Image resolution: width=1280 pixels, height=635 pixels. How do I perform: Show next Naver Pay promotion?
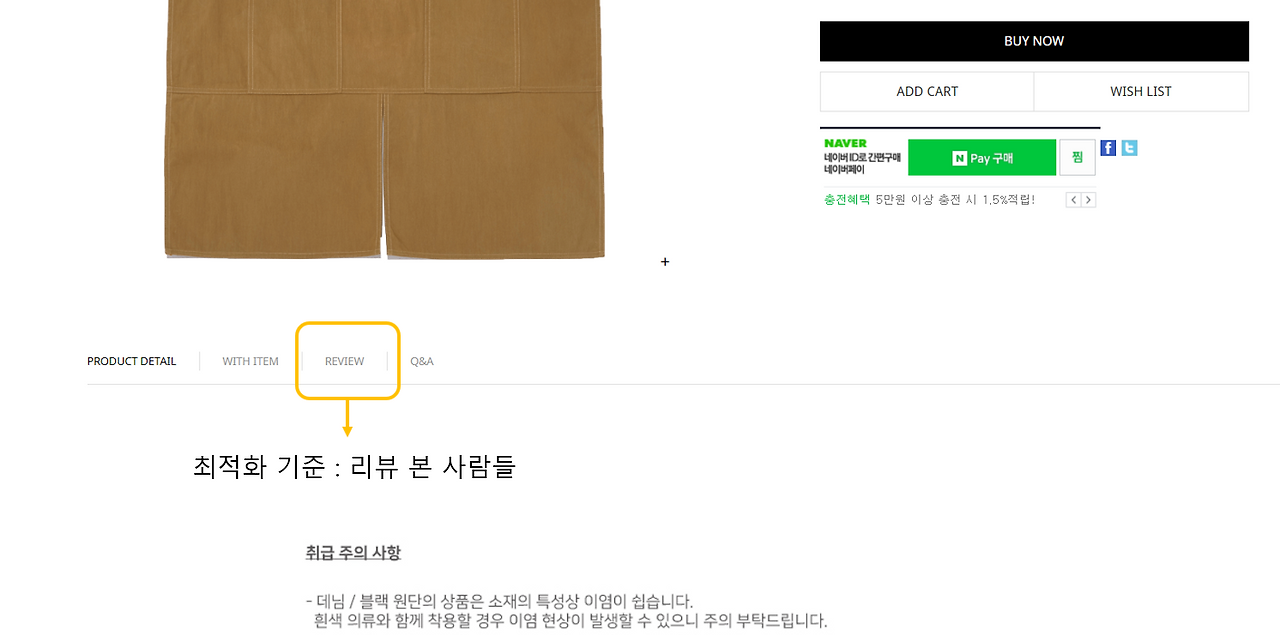[1089, 200]
